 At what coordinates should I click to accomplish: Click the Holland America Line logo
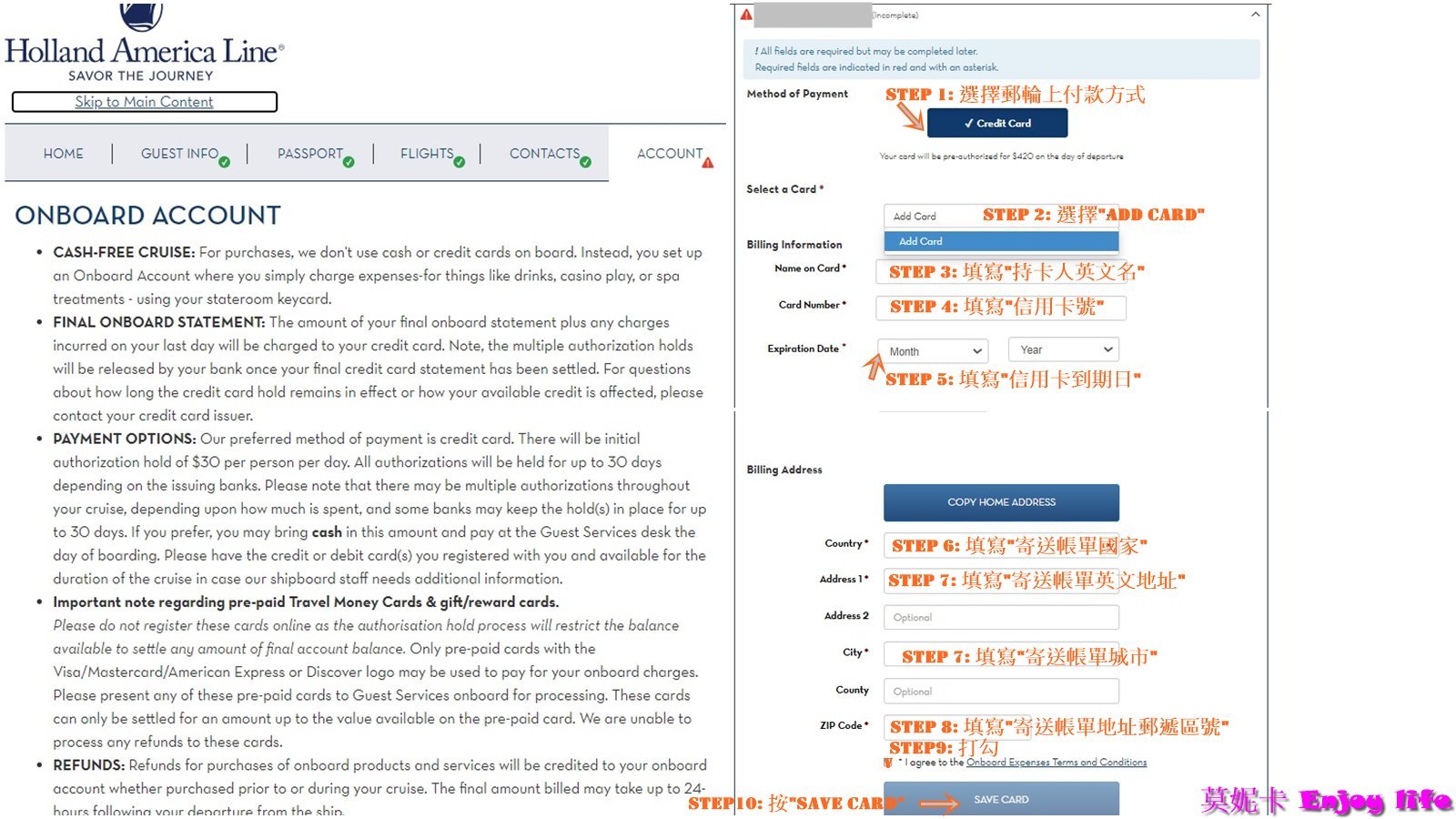point(144,43)
